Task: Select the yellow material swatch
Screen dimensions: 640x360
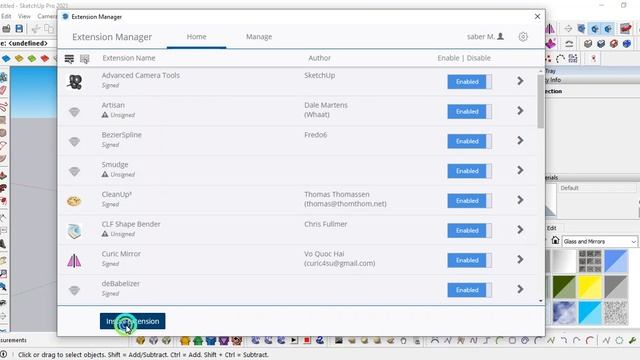Action: coord(590,287)
